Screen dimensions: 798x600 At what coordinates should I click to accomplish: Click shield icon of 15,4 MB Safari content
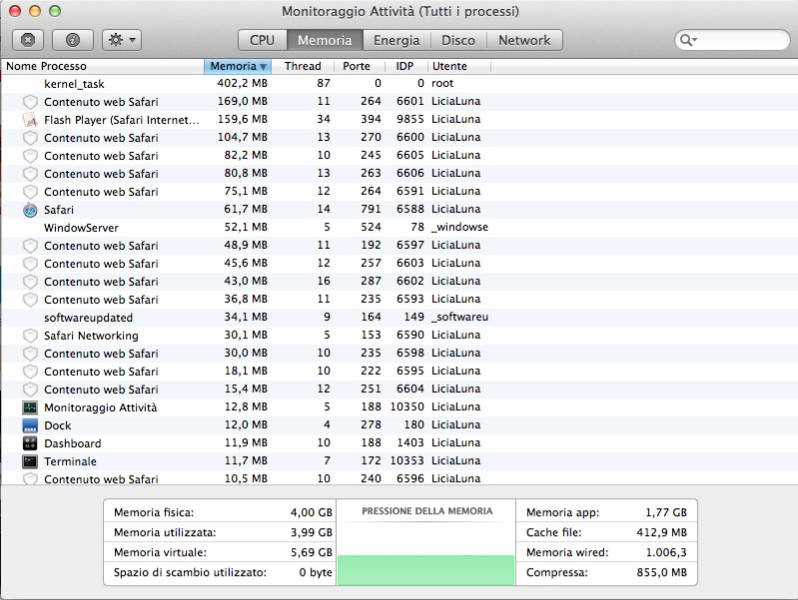30,389
